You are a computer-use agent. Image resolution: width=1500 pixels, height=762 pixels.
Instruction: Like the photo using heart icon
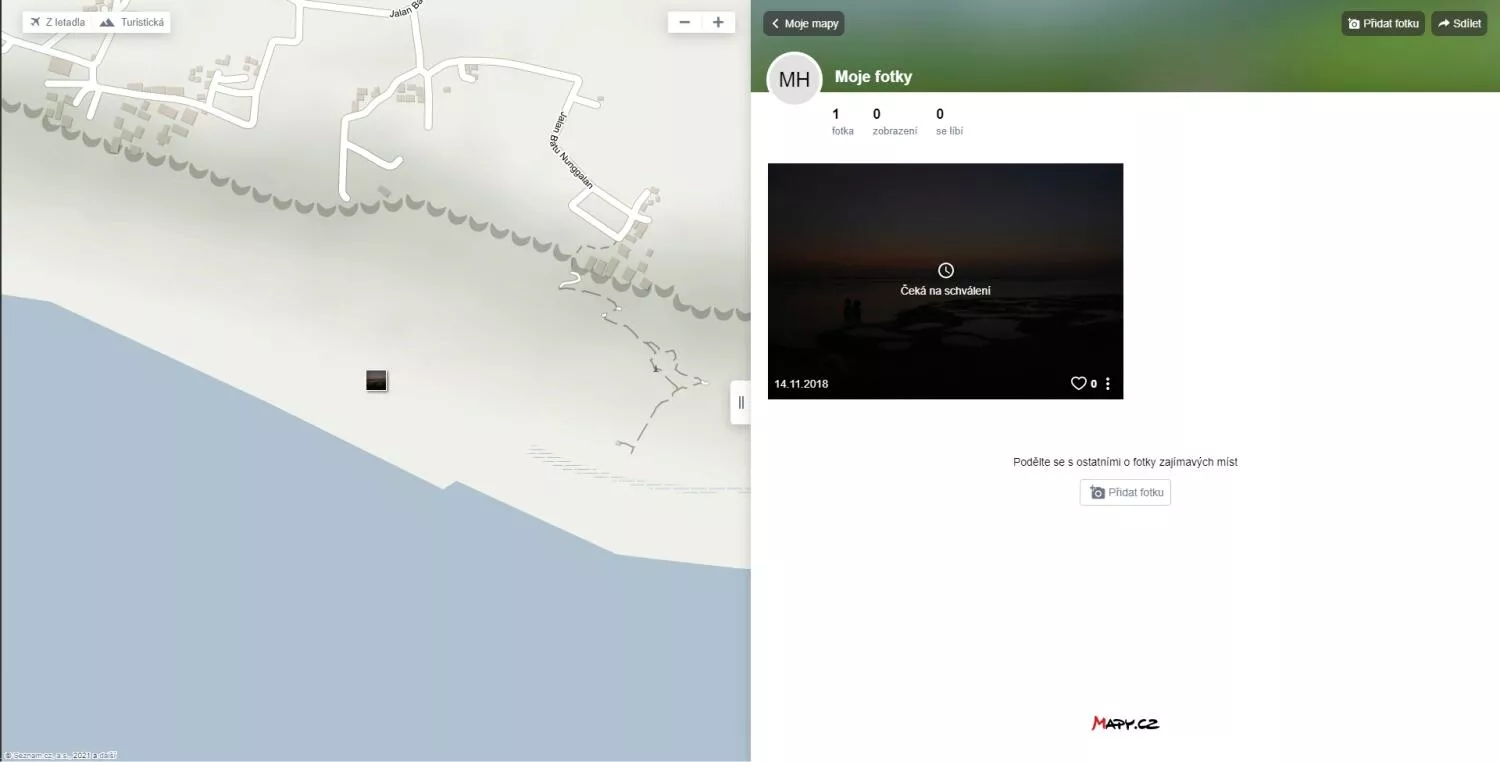pyautogui.click(x=1078, y=383)
